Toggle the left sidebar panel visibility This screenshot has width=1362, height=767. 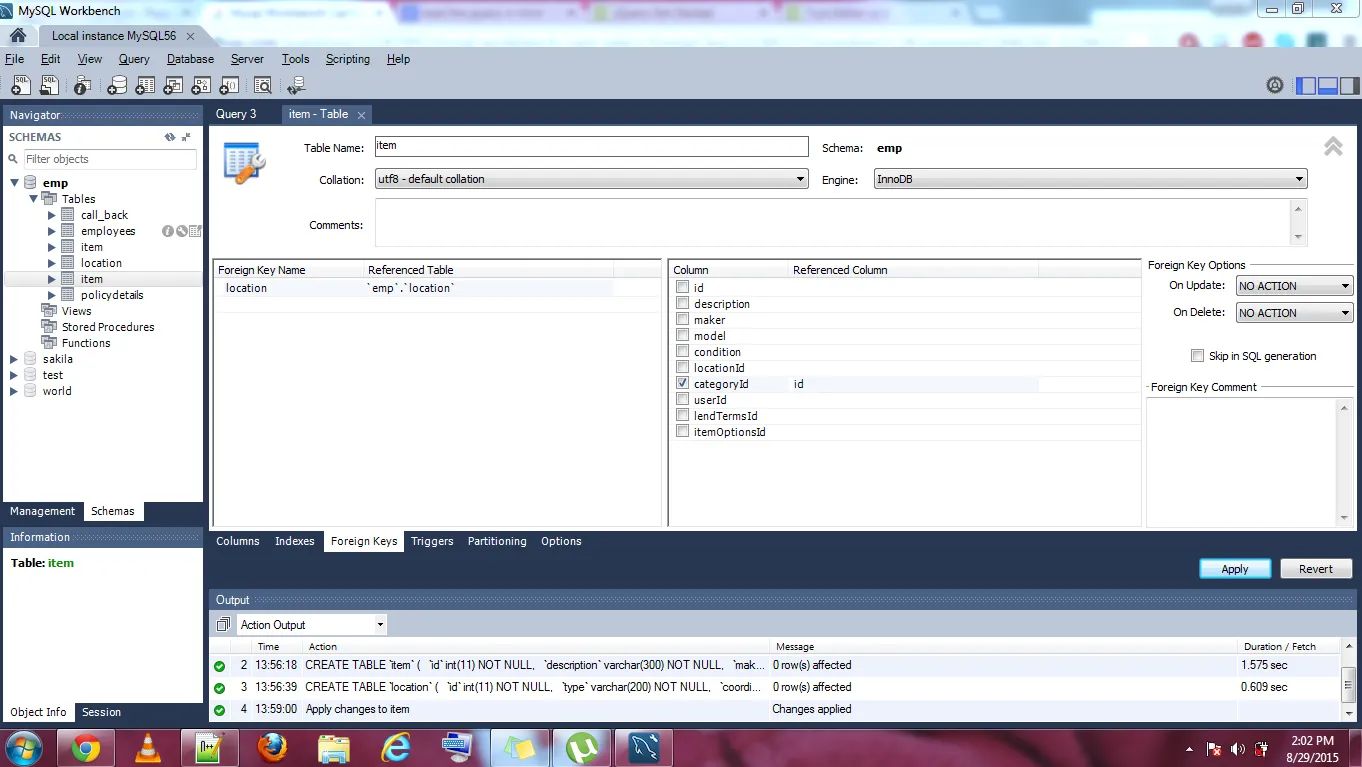1306,85
